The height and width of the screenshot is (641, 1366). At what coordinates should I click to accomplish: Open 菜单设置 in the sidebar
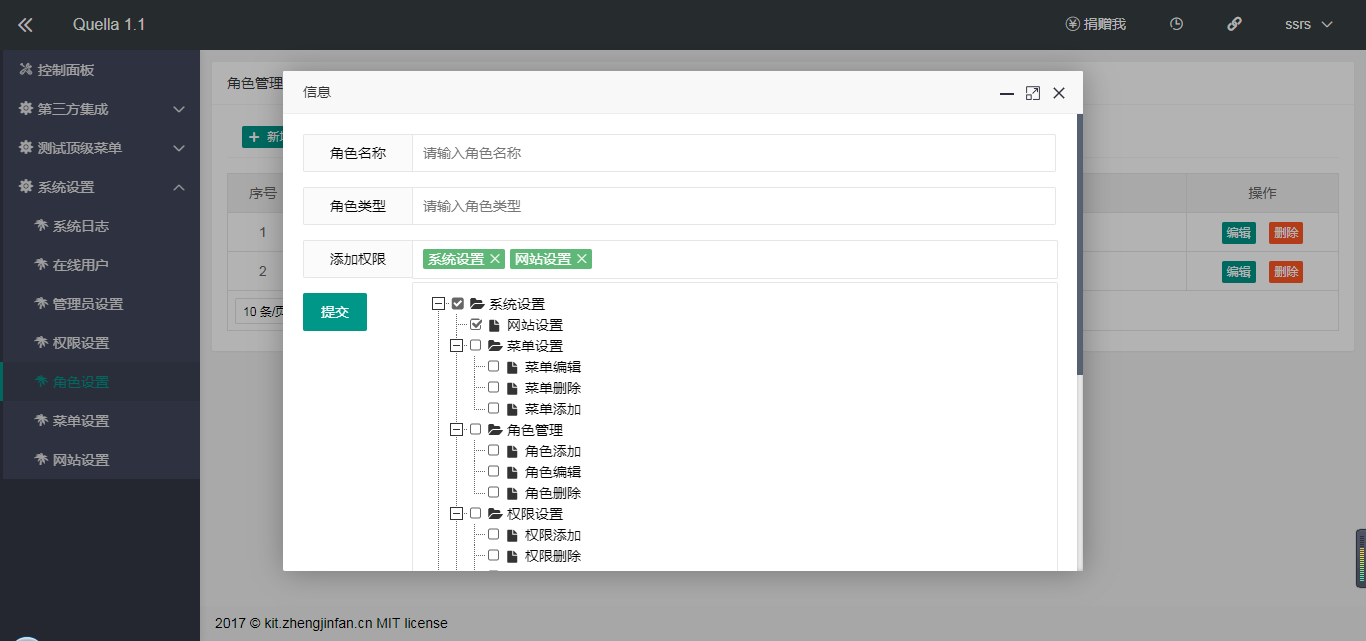[100, 421]
